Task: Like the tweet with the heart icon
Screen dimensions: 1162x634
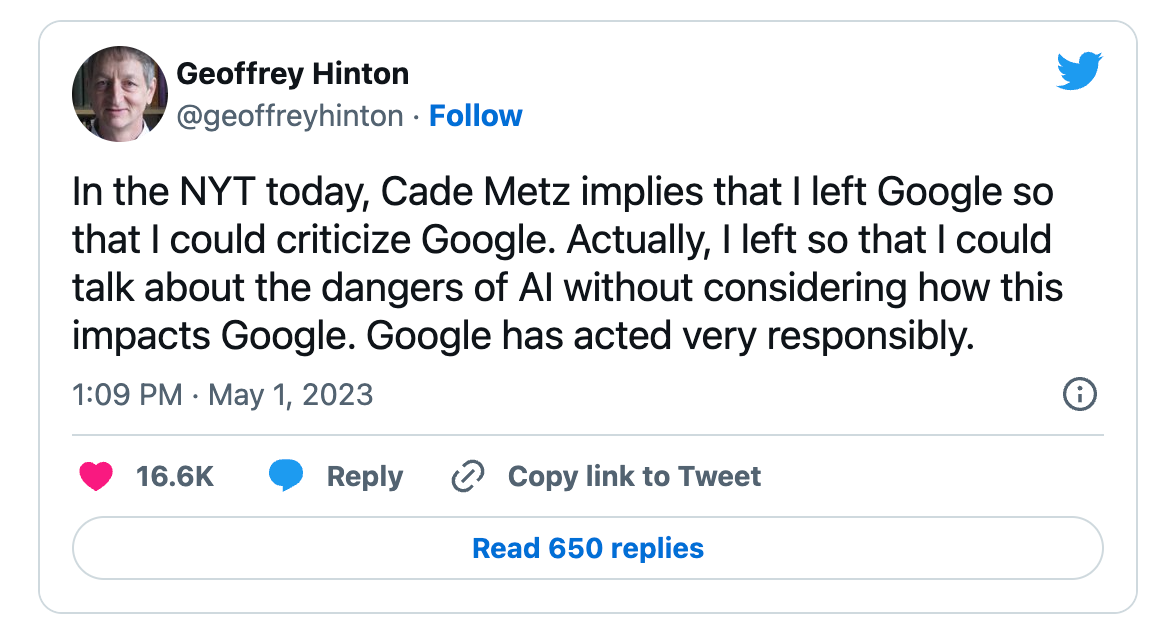Action: [x=96, y=476]
